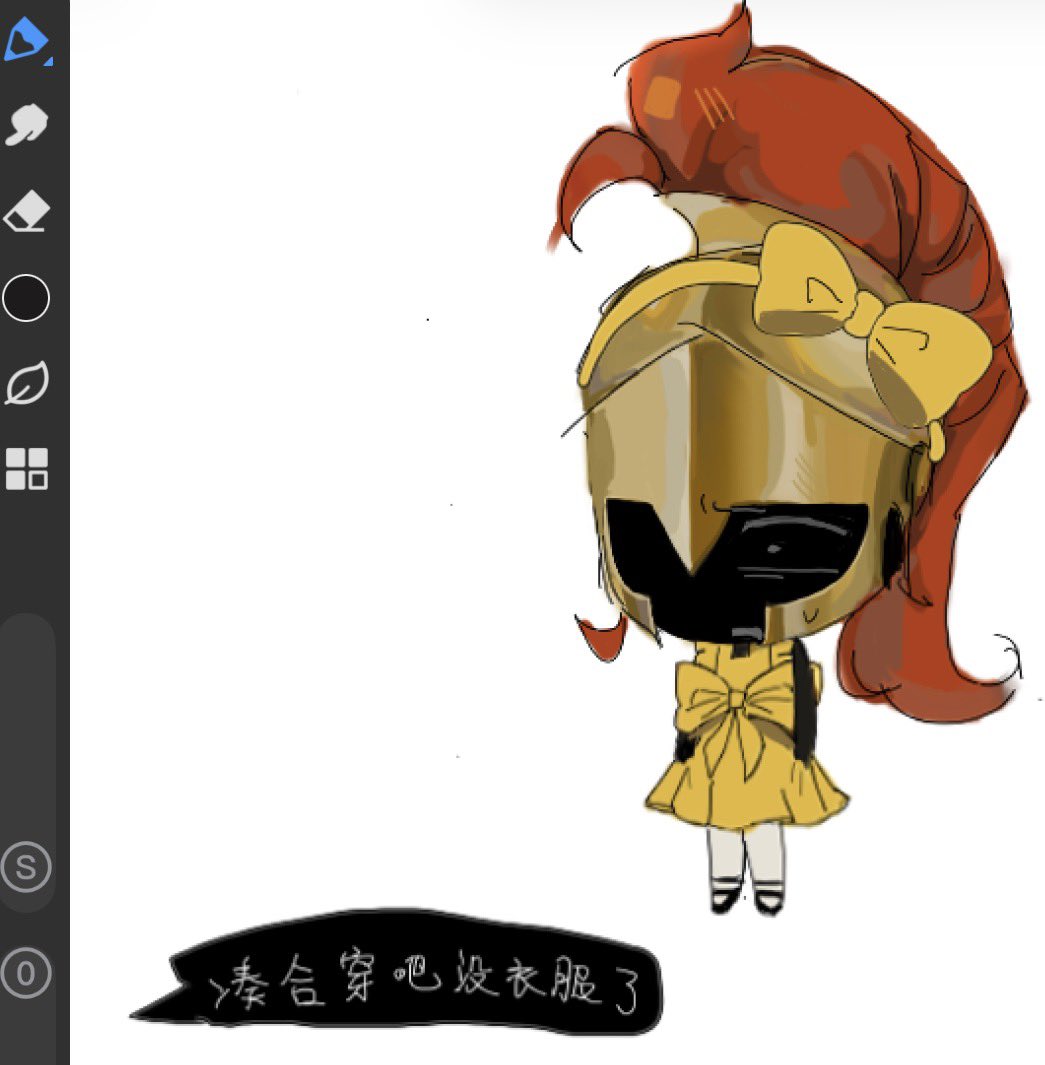Viewport: 1045px width, 1065px height.
Task: Open the black color swatch picker
Action: click(26, 297)
